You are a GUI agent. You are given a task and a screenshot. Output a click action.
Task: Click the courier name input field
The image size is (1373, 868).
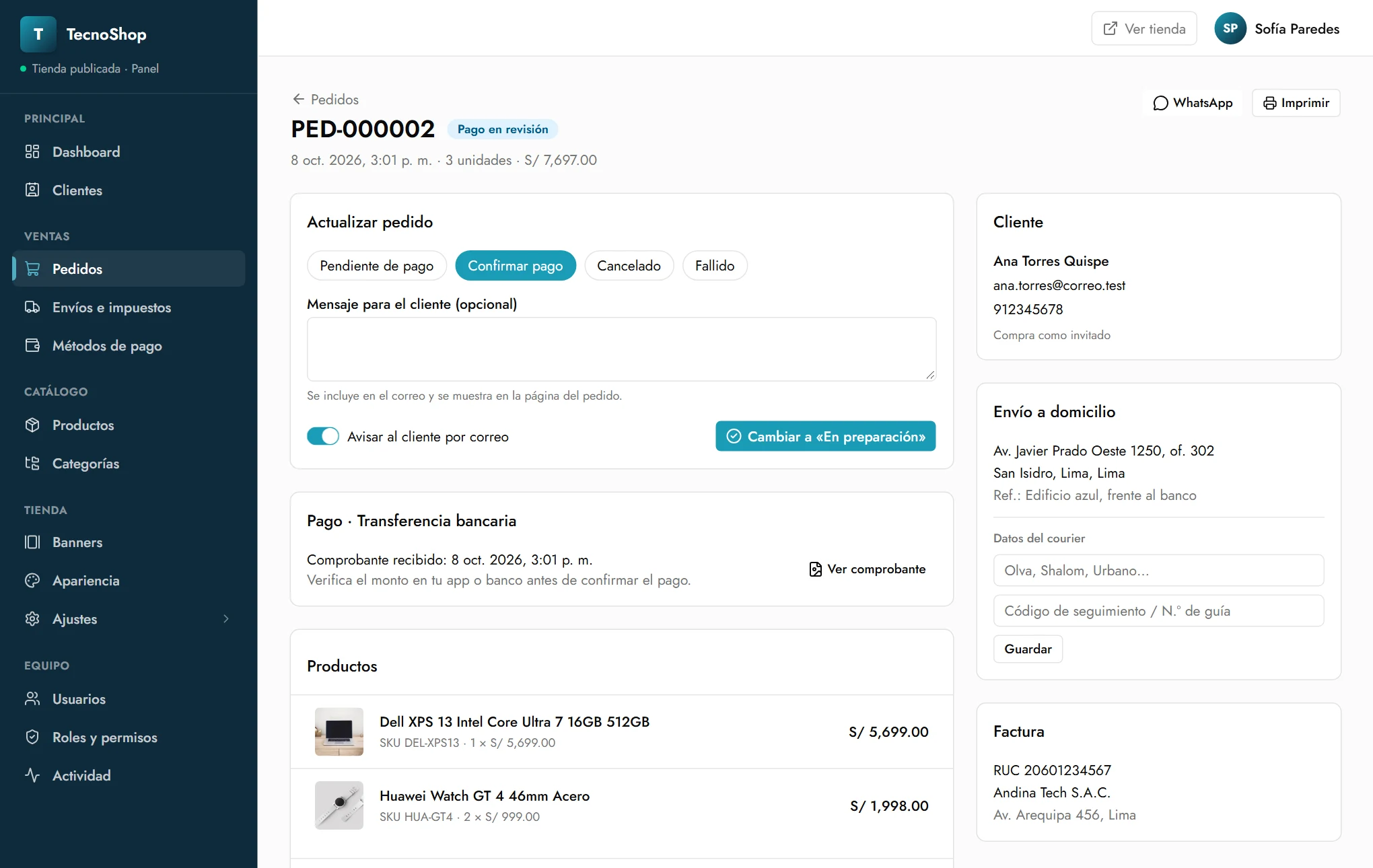1159,571
